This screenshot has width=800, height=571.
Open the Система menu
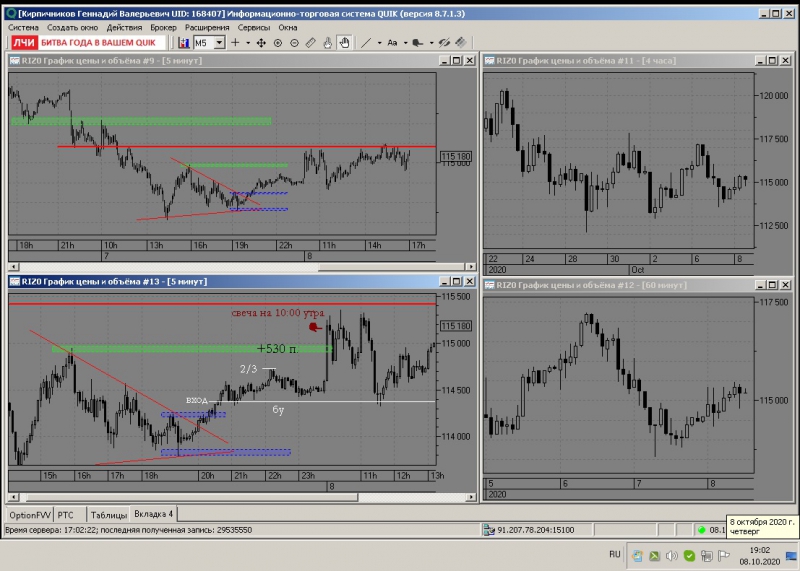coord(23,28)
